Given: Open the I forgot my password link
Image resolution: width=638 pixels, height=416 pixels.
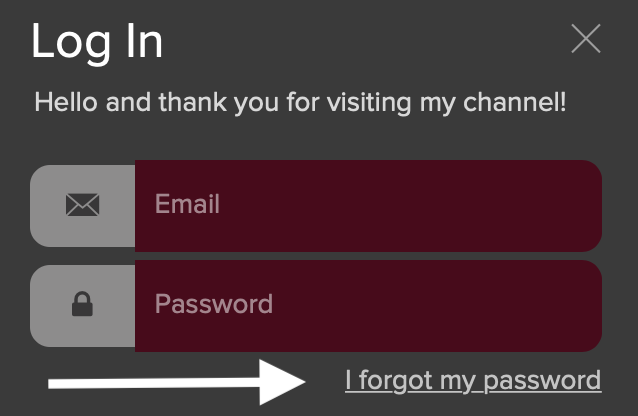Looking at the screenshot, I should point(473,381).
